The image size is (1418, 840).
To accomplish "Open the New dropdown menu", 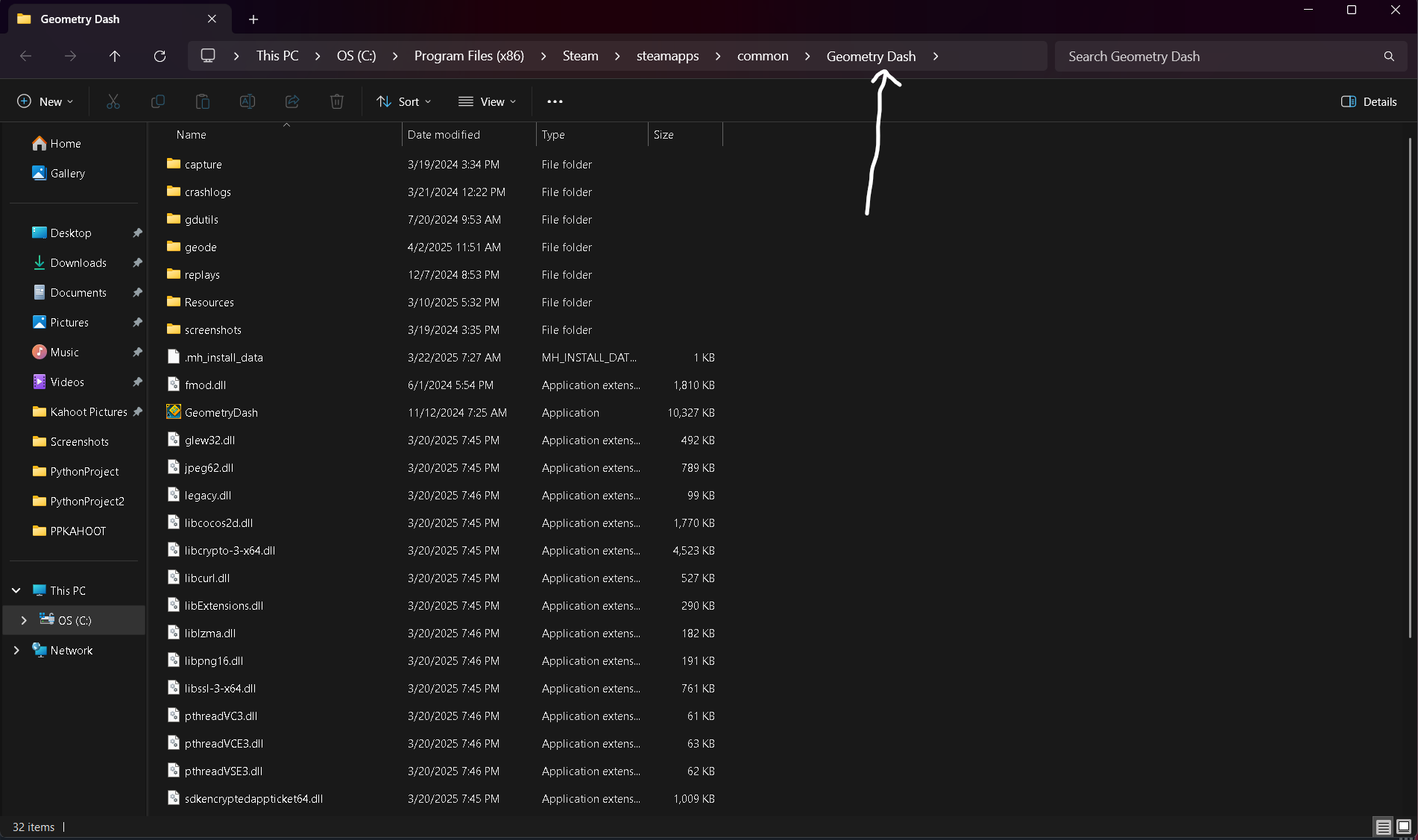I will [45, 102].
